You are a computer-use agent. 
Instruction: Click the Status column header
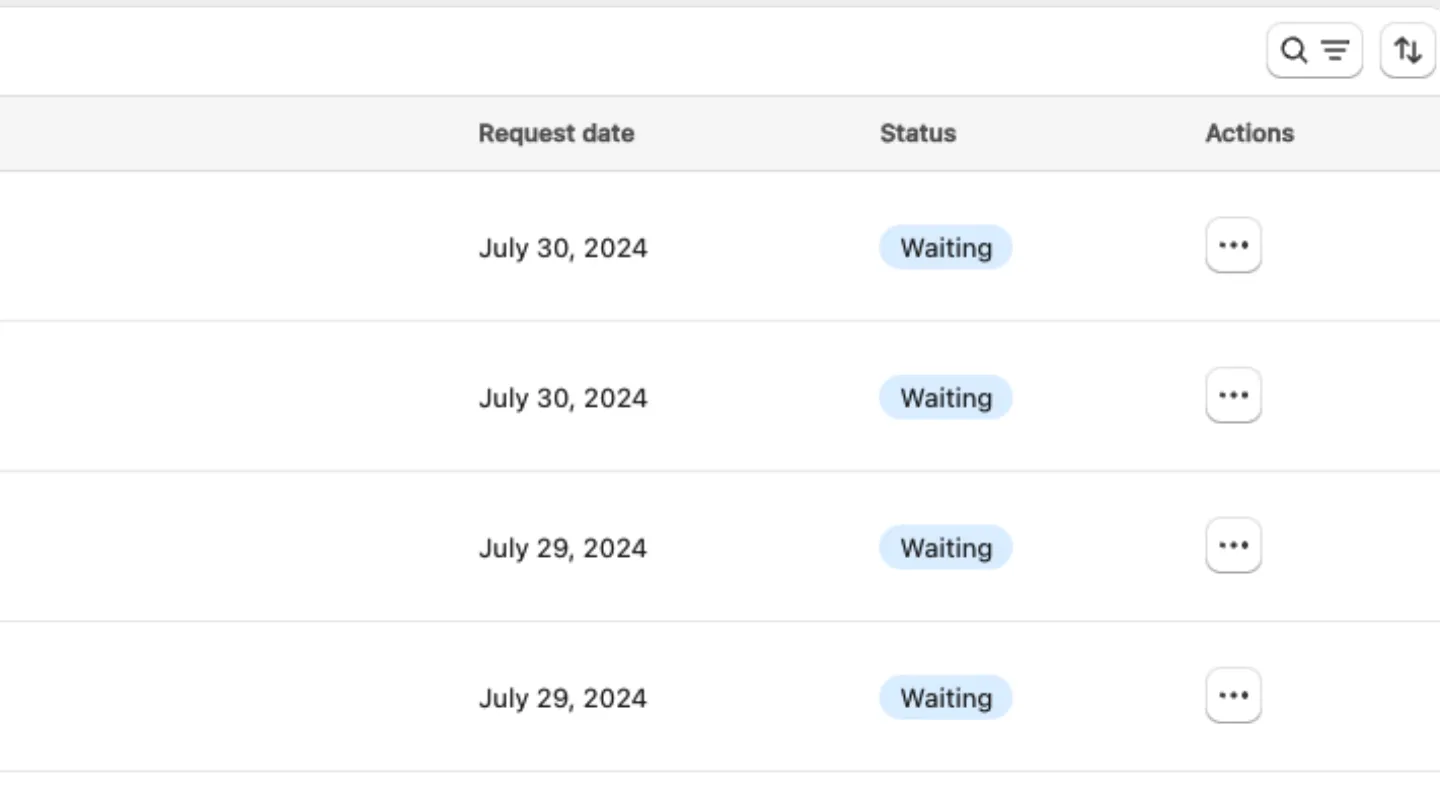pyautogui.click(x=918, y=133)
